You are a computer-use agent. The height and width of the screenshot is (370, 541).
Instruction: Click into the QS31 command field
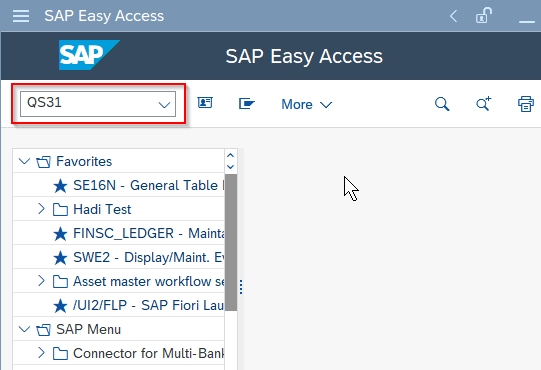click(x=98, y=104)
